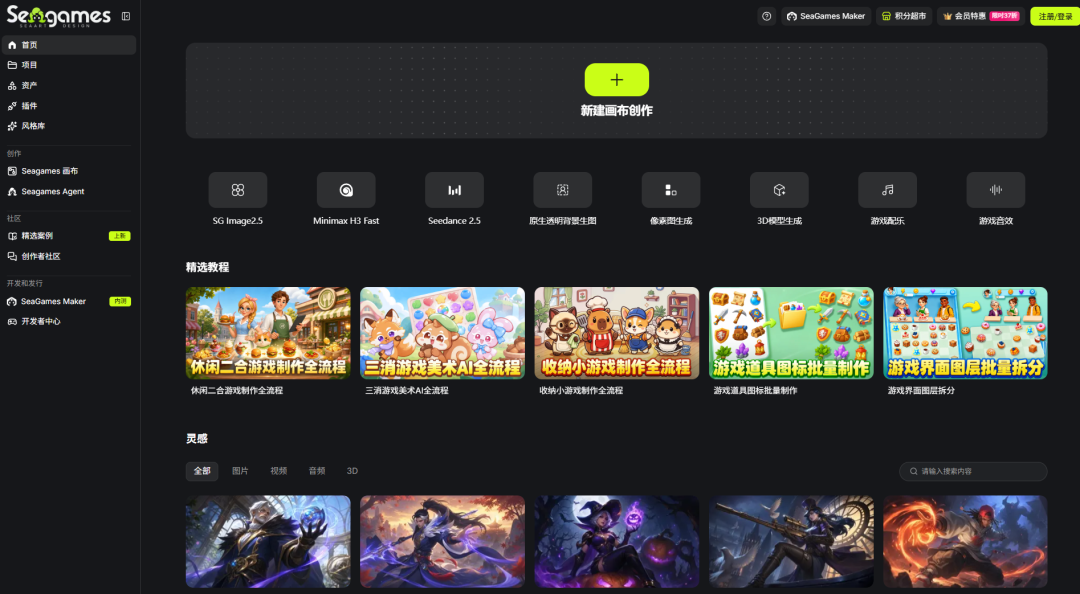This screenshot has height=594, width=1080.
Task: Open SeaGames Maker in the sidebar
Action: point(69,301)
